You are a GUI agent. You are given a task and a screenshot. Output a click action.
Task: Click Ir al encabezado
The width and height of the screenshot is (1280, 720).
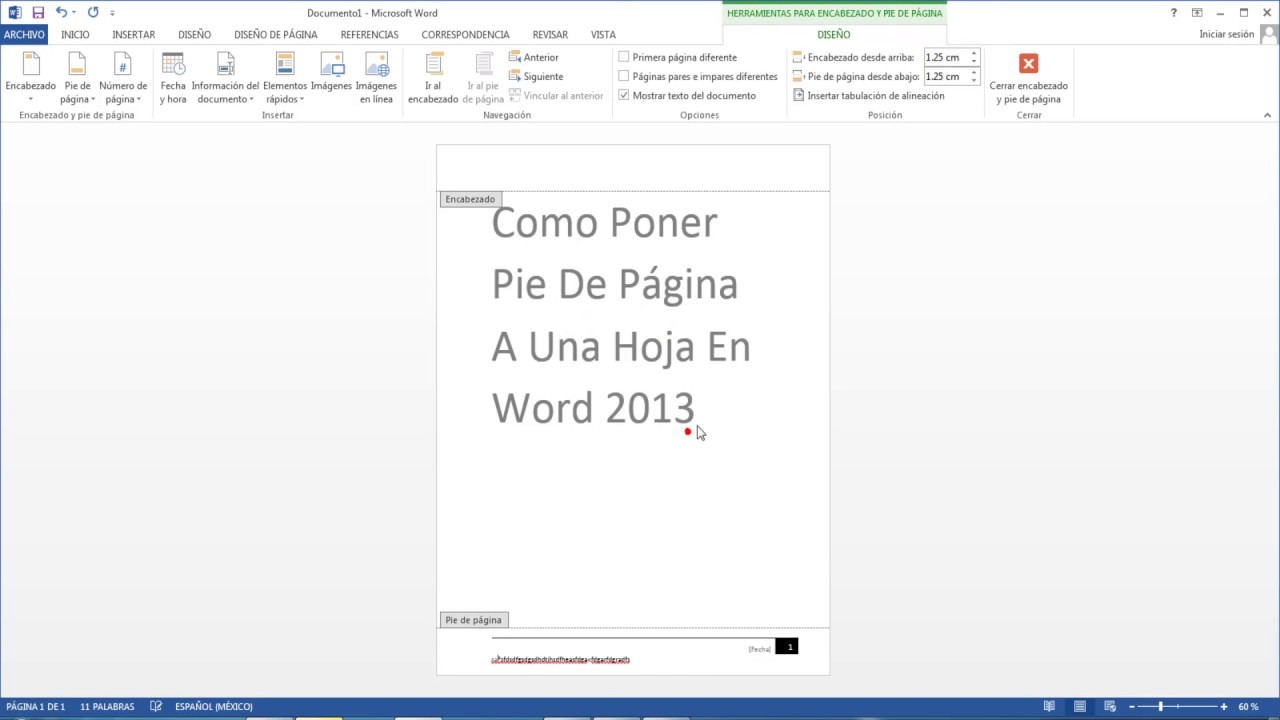coord(433,78)
